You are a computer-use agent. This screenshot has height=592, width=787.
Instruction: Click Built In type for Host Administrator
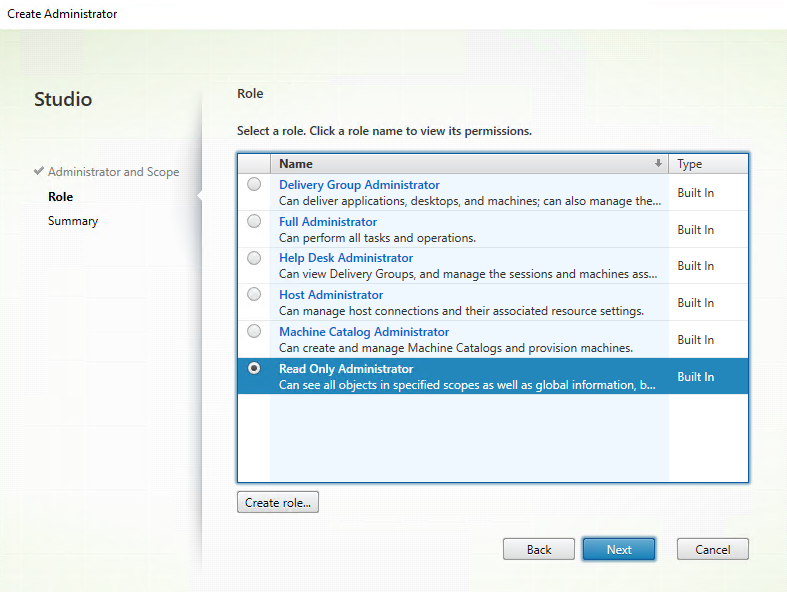click(695, 303)
